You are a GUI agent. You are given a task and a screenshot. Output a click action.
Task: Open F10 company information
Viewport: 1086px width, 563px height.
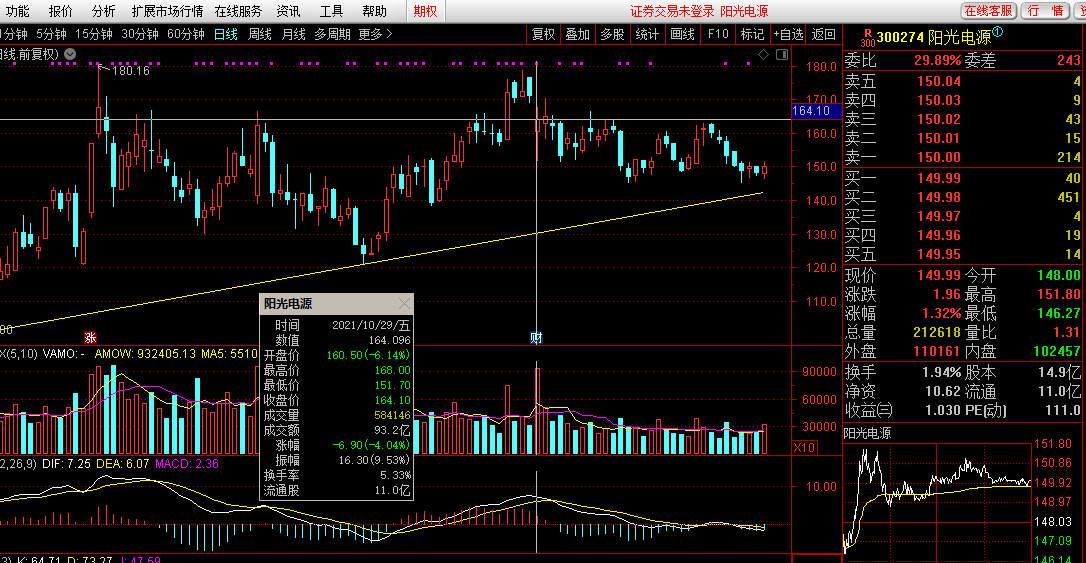pyautogui.click(x=718, y=34)
